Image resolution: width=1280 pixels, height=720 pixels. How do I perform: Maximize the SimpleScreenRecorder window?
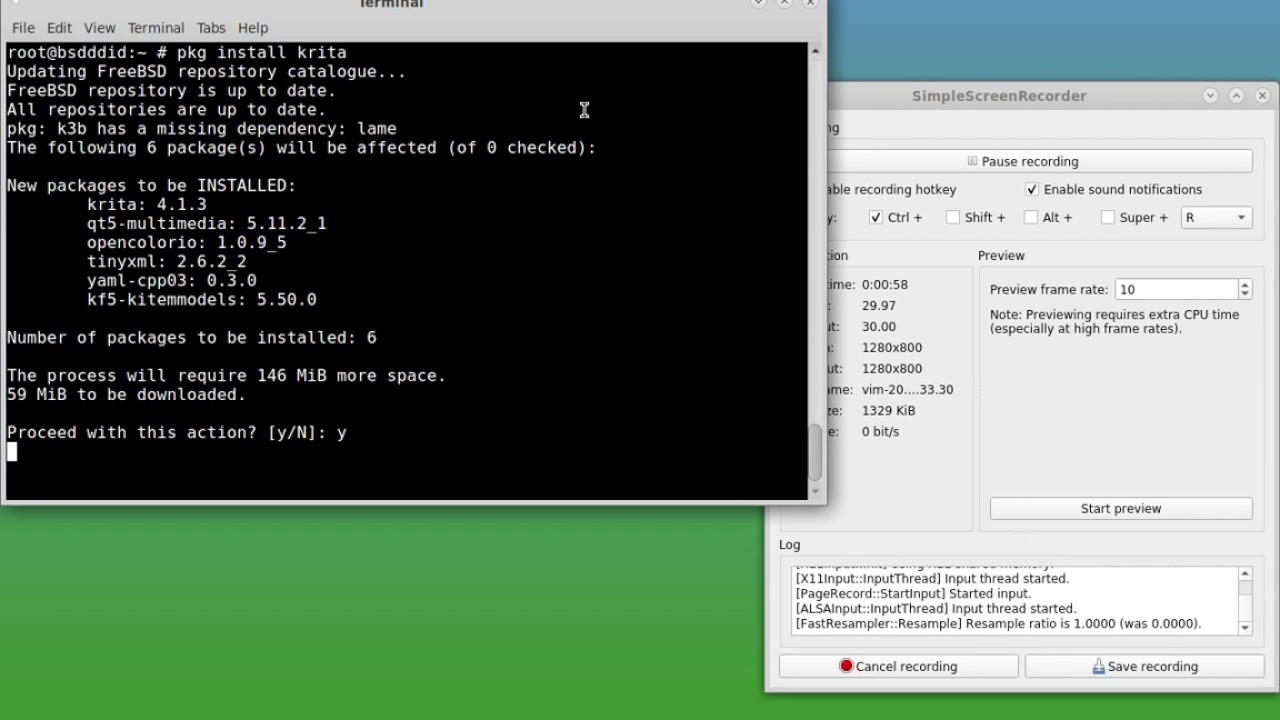(1236, 96)
